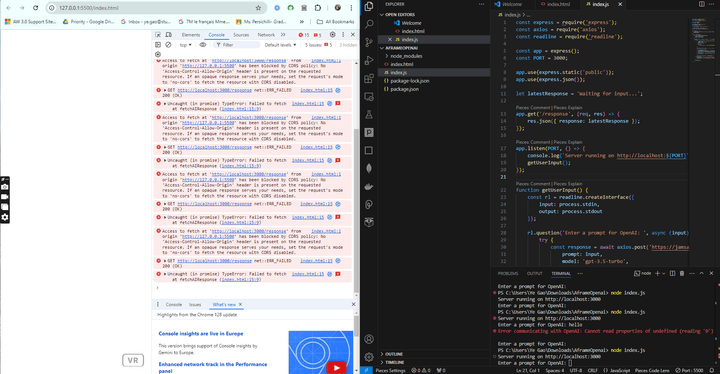Toggle the DevTools device toolbar icon

tap(169, 35)
